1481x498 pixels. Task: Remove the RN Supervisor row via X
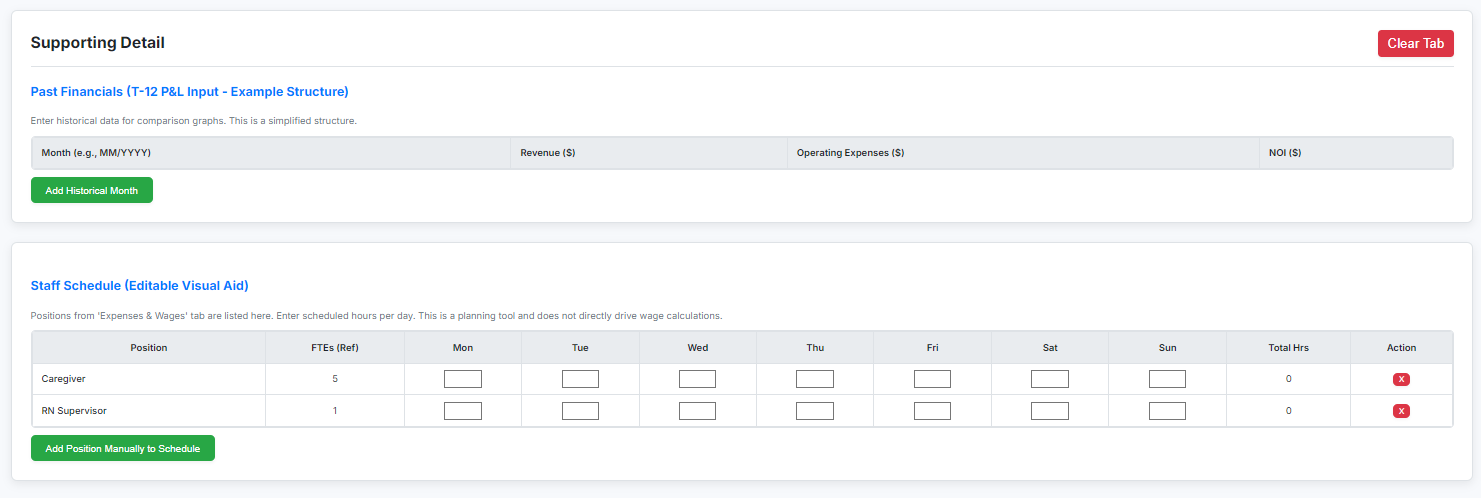1401,411
